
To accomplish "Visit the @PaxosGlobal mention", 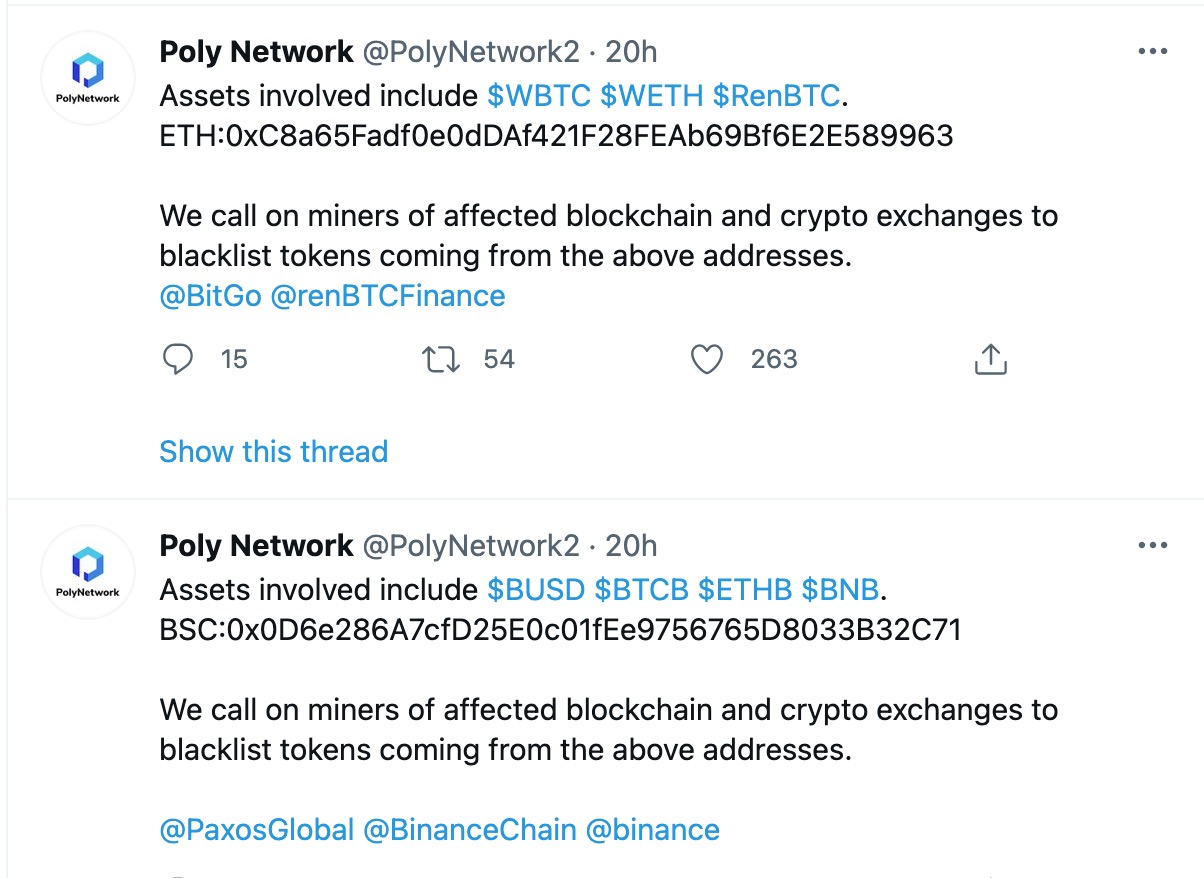I will 257,830.
